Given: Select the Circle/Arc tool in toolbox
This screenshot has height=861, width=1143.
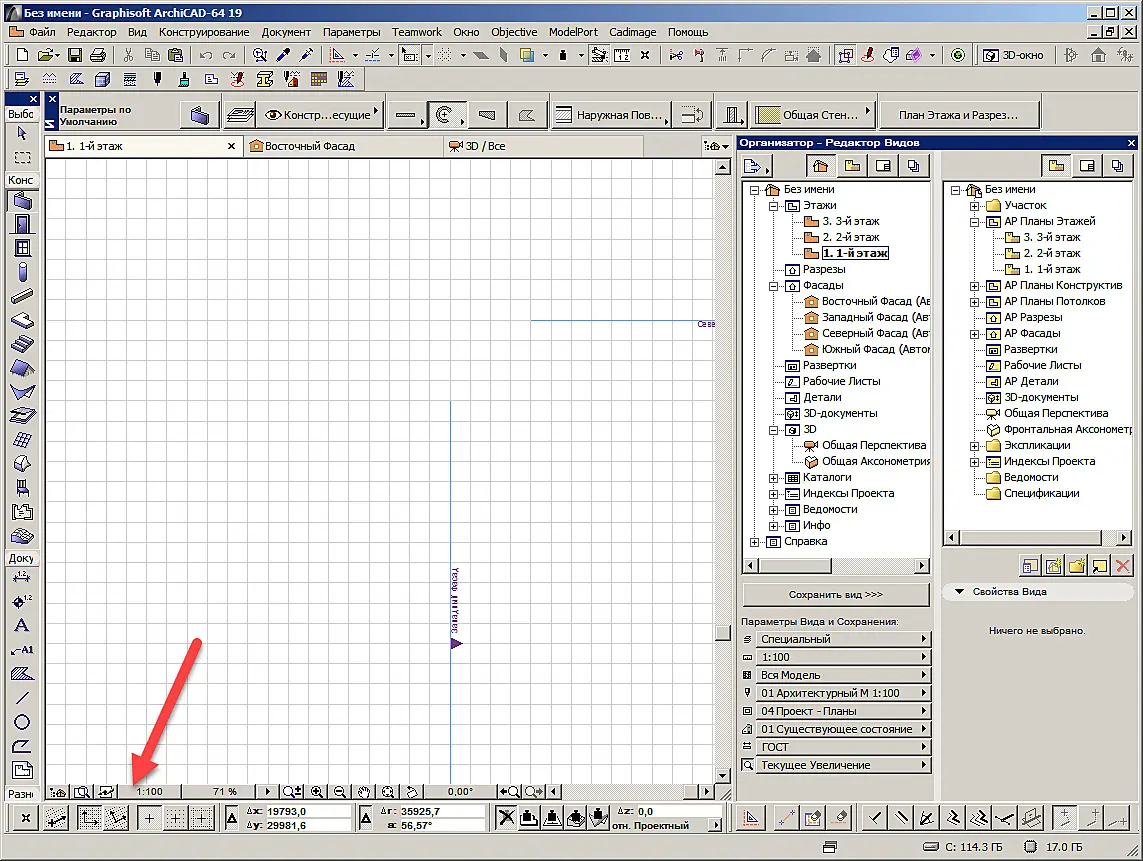Looking at the screenshot, I should point(22,722).
